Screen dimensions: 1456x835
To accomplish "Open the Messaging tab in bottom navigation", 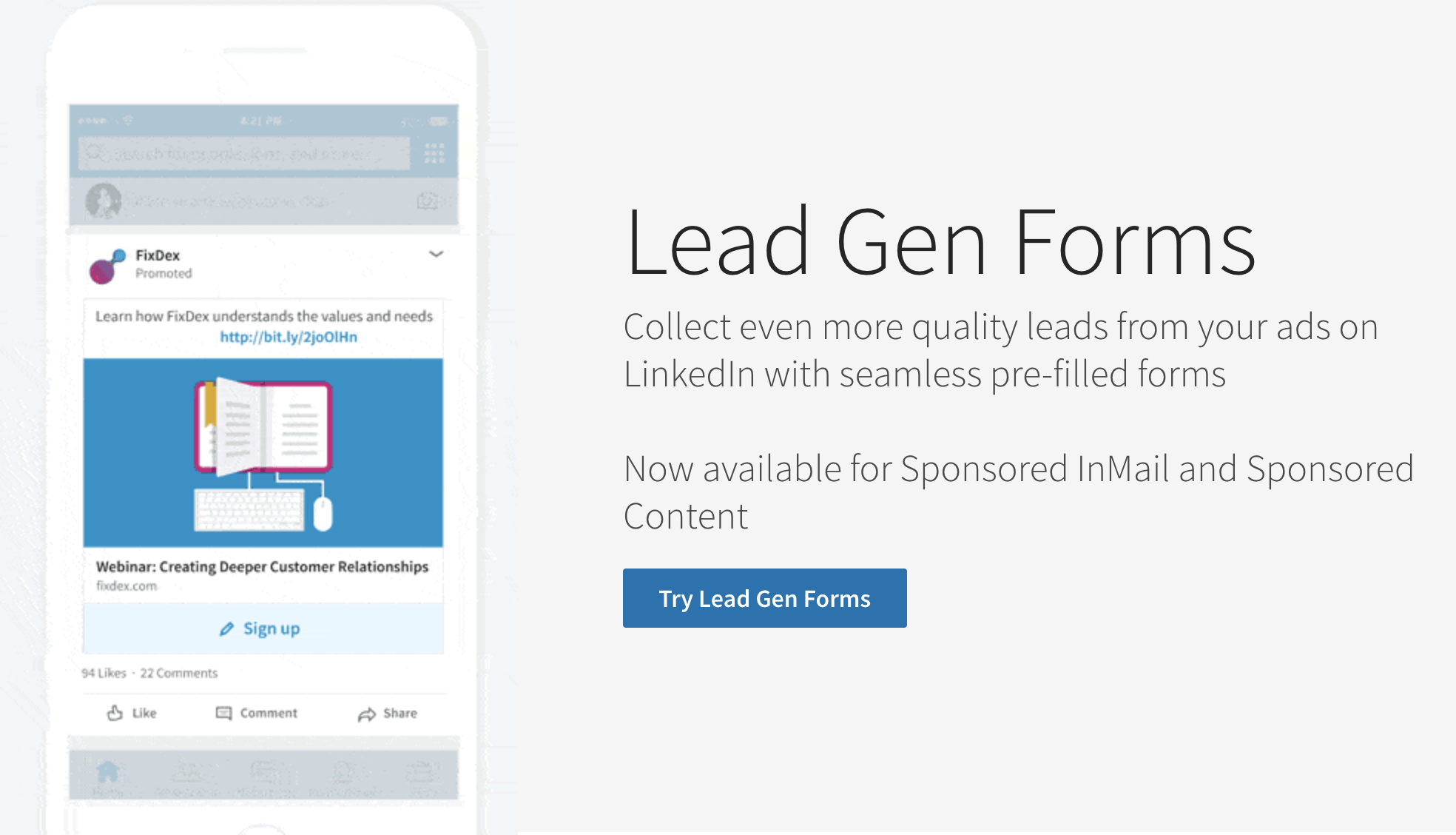I will tap(265, 772).
